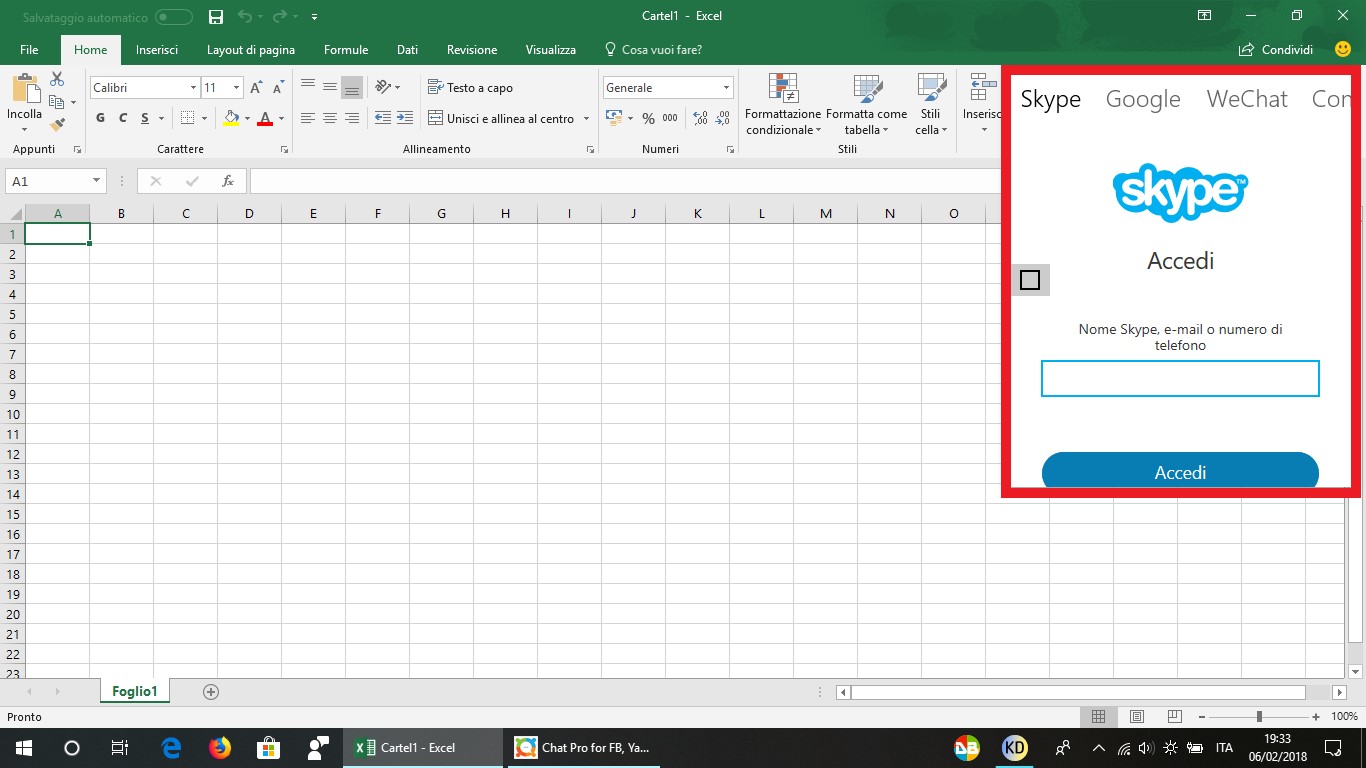Click the Copy icon in Appunti

(x=57, y=102)
